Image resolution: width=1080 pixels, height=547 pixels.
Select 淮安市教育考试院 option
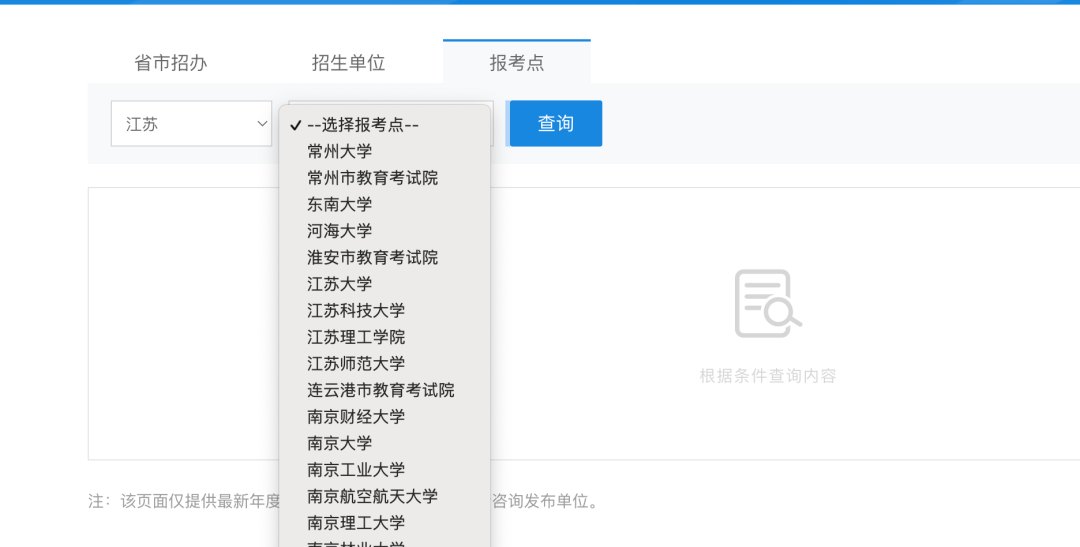coord(385,257)
